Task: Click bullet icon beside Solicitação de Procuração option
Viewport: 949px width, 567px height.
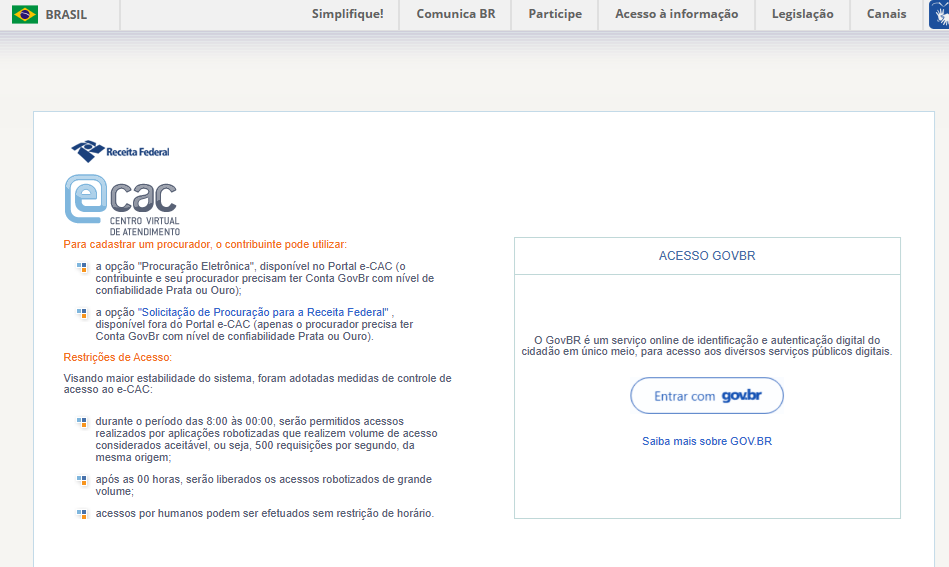Action: point(82,313)
